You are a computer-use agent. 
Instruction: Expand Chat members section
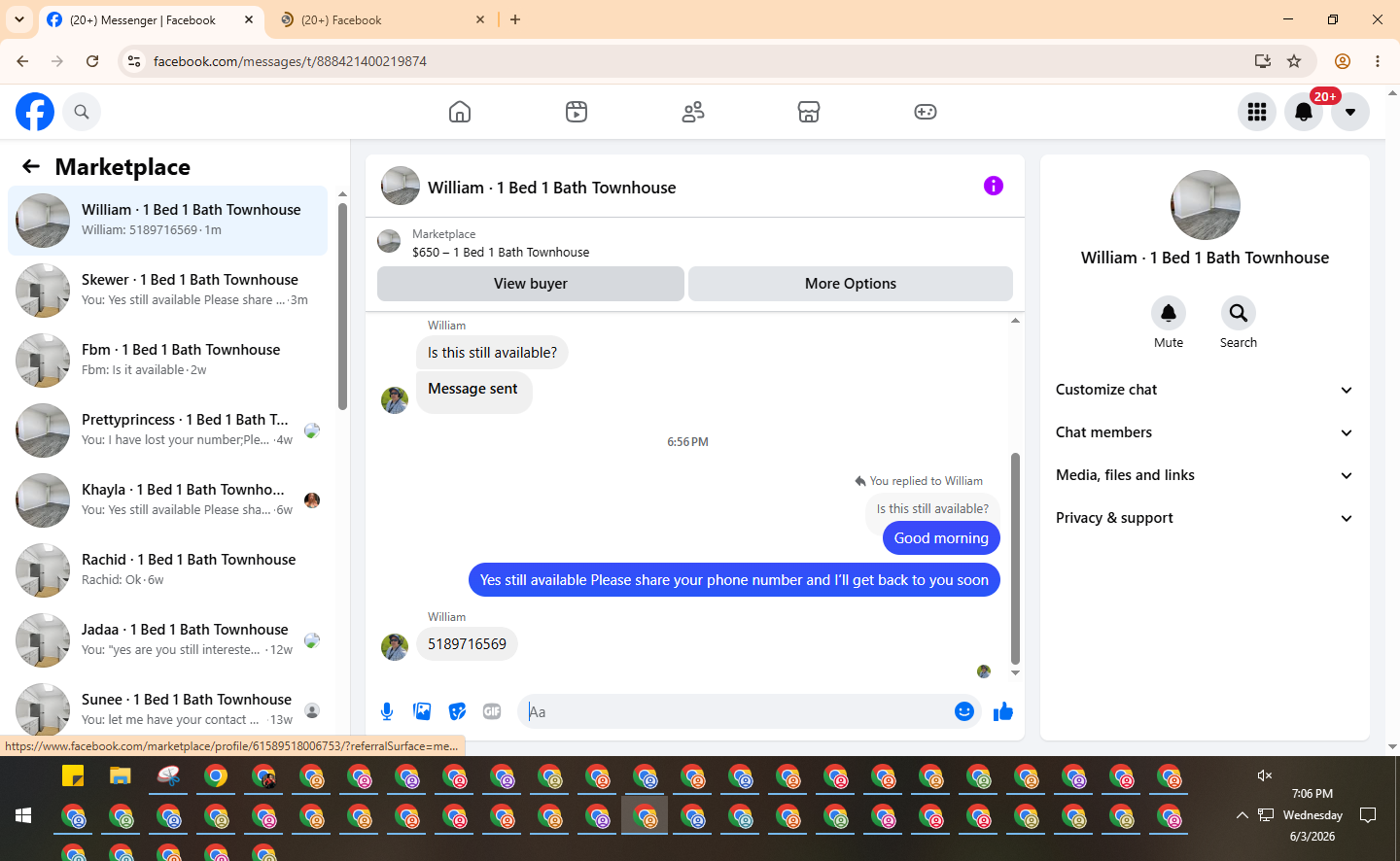click(1205, 432)
